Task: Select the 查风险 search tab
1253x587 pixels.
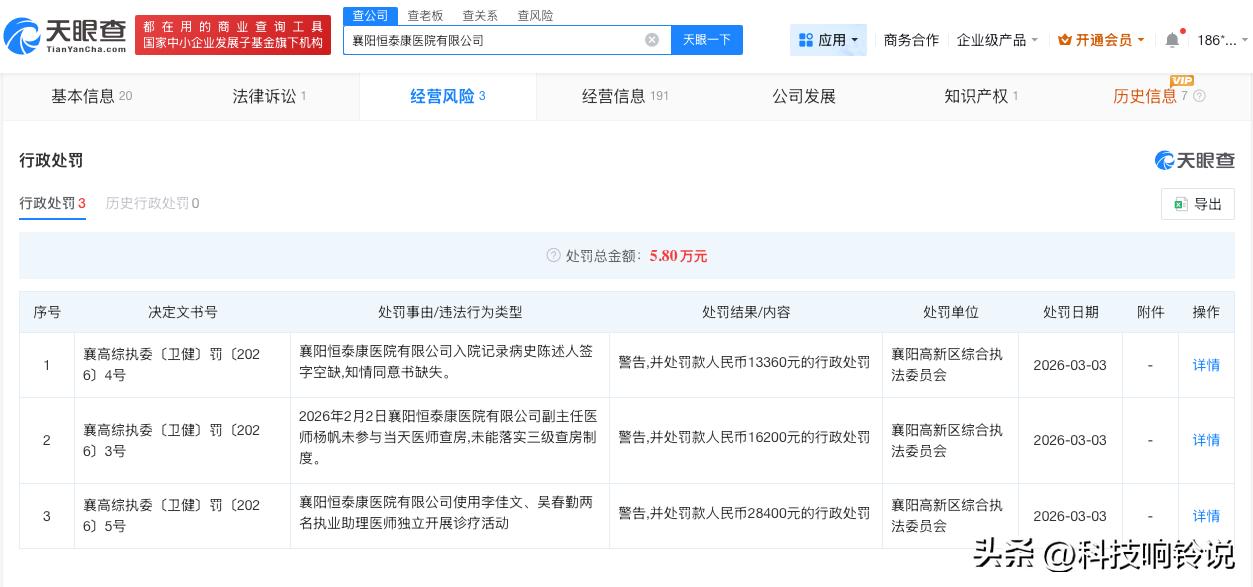Action: tap(535, 16)
